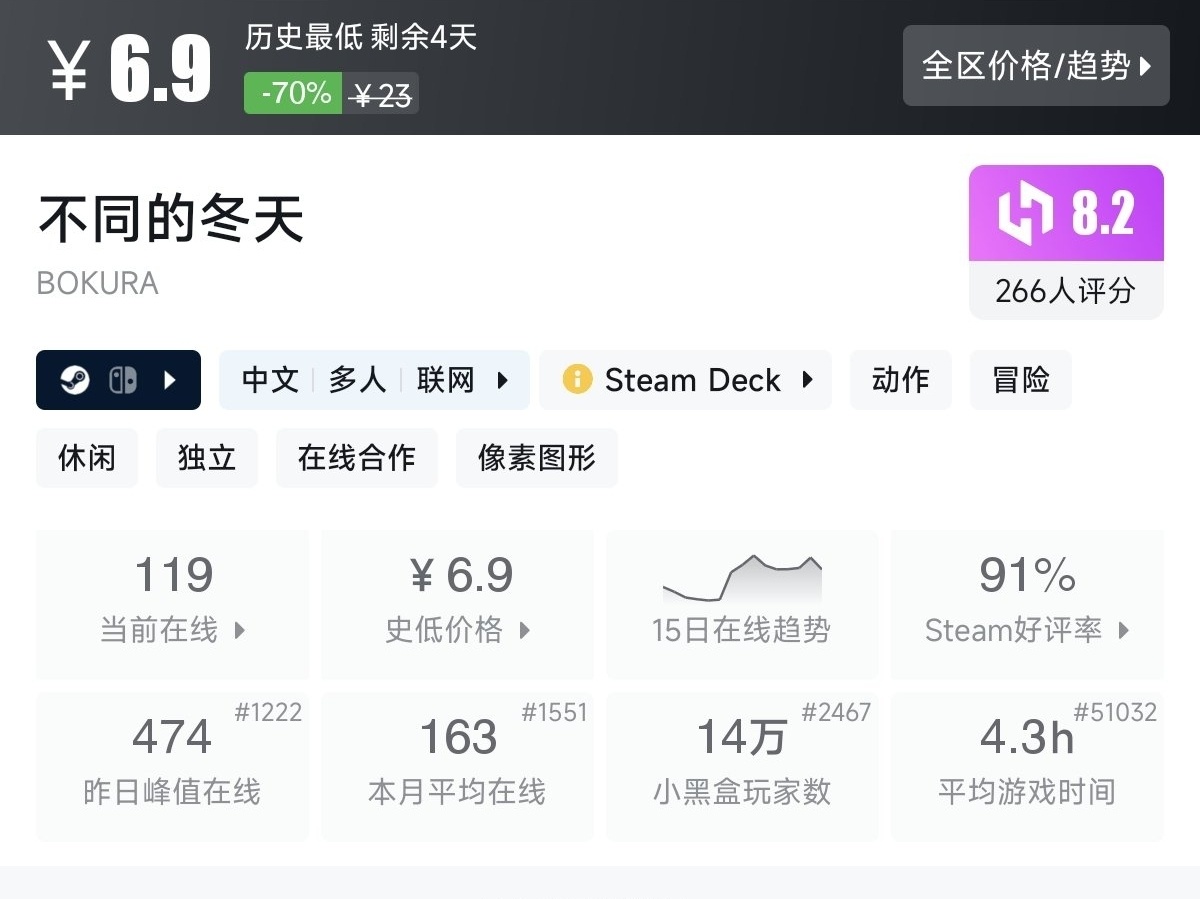Open the 在线合作 tag

[357, 458]
